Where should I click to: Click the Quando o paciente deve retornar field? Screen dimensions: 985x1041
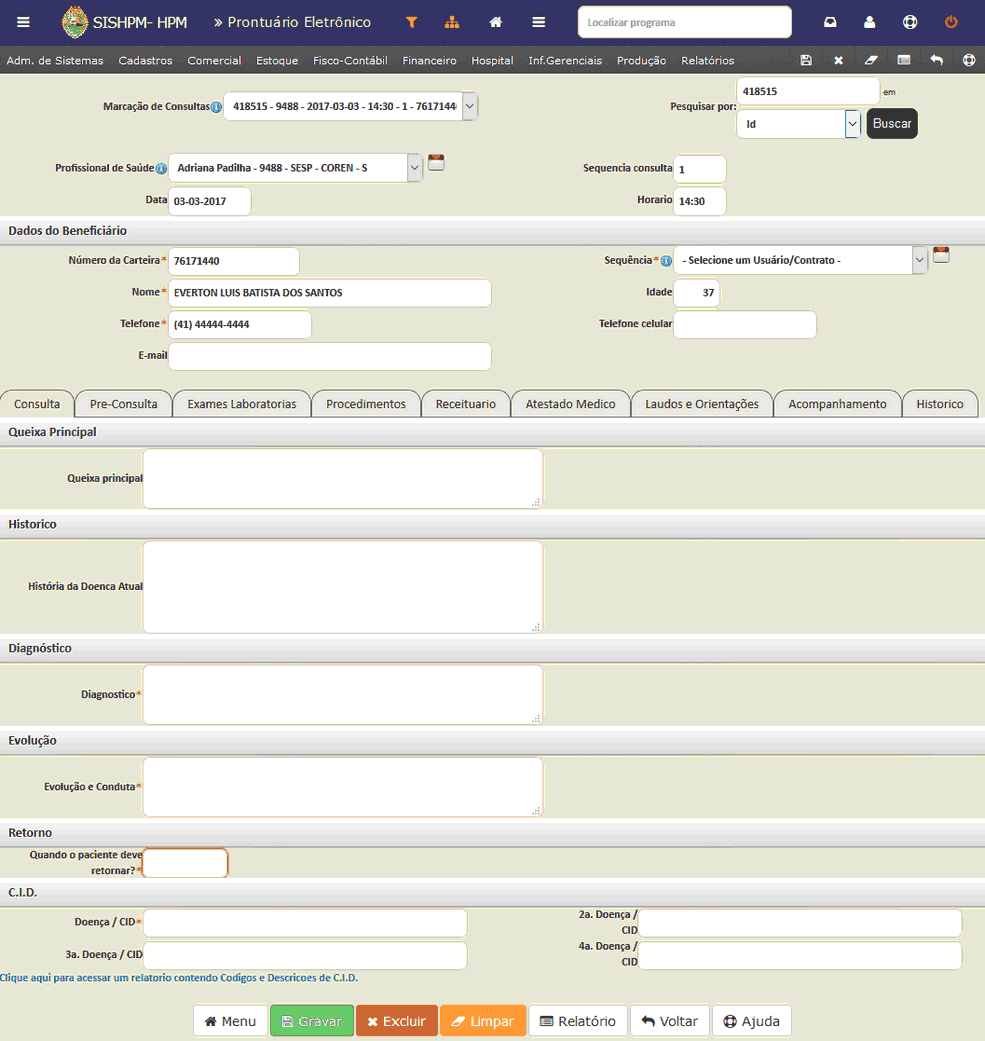click(x=185, y=863)
